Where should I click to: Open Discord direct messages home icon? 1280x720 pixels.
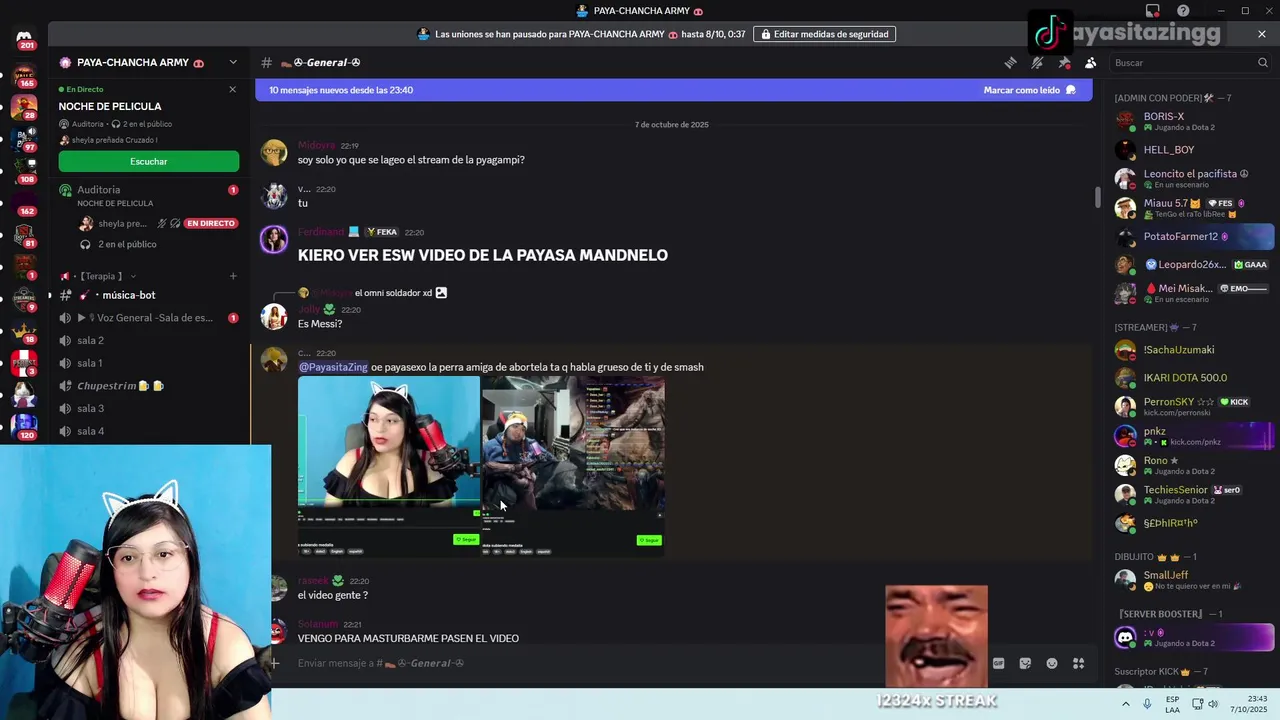tap(24, 37)
